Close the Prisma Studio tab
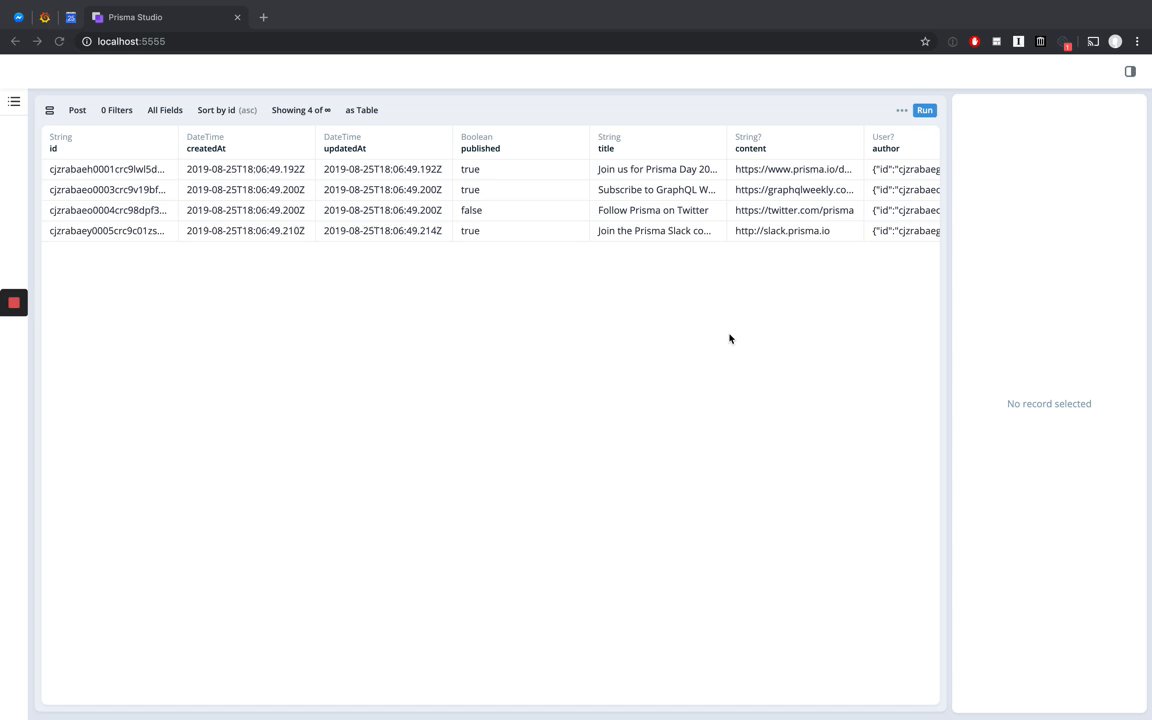1152x720 pixels. [x=237, y=17]
